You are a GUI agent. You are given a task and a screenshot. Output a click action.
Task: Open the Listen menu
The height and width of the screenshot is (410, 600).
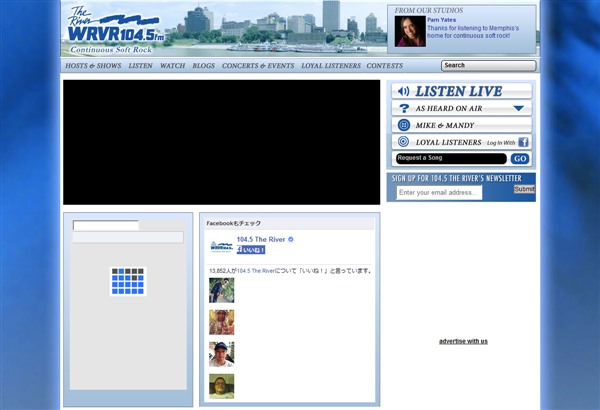[x=140, y=65]
